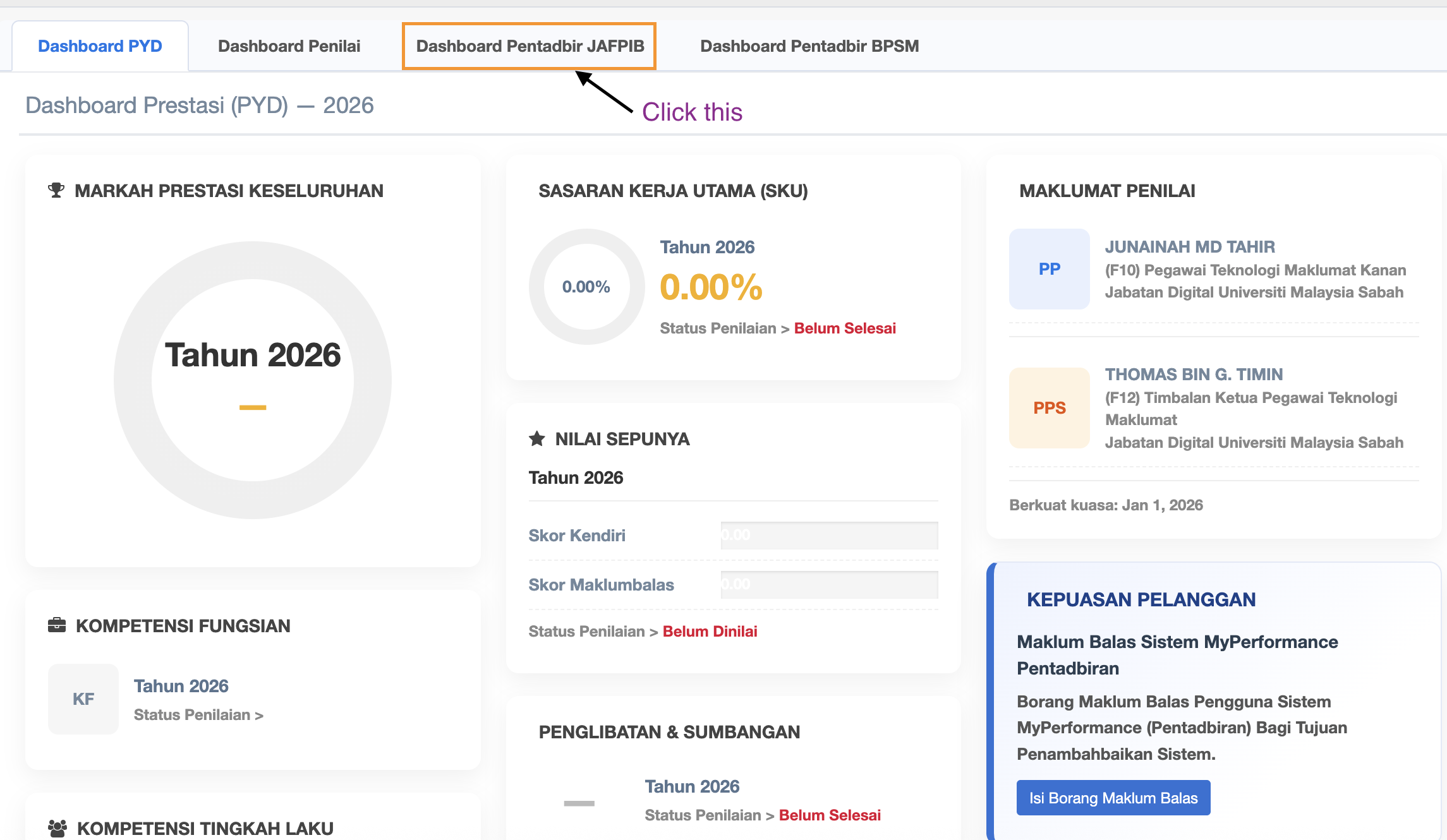The image size is (1447, 840).
Task: Open Dashboard Pentadbir BPSM tab
Action: [809, 46]
